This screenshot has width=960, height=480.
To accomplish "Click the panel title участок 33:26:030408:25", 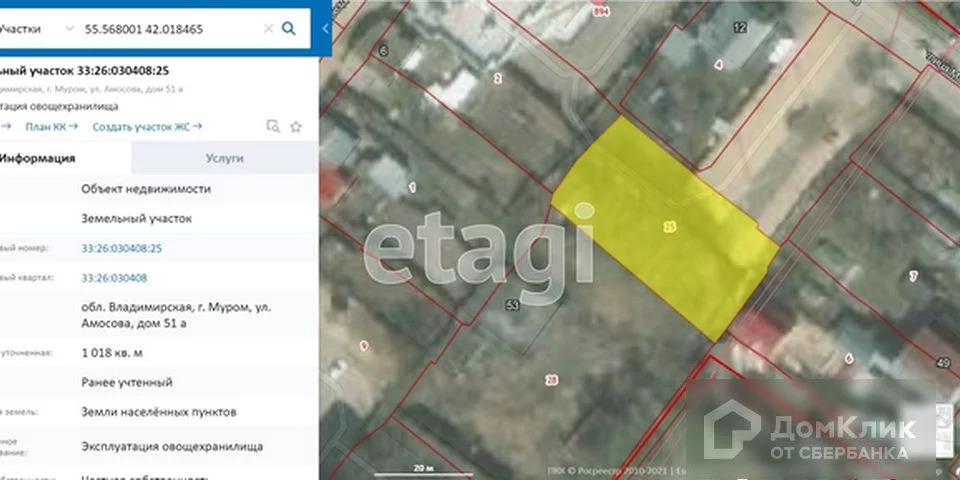I will point(84,70).
